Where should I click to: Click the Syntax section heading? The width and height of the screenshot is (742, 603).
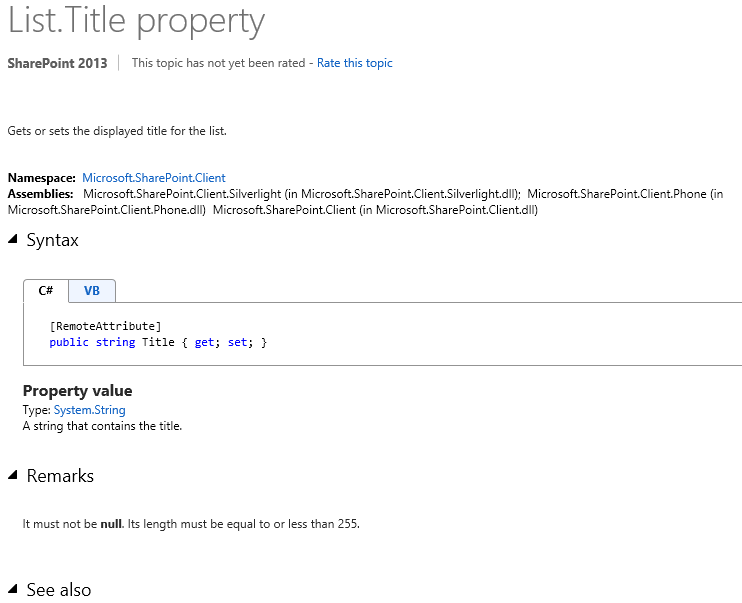pos(52,240)
